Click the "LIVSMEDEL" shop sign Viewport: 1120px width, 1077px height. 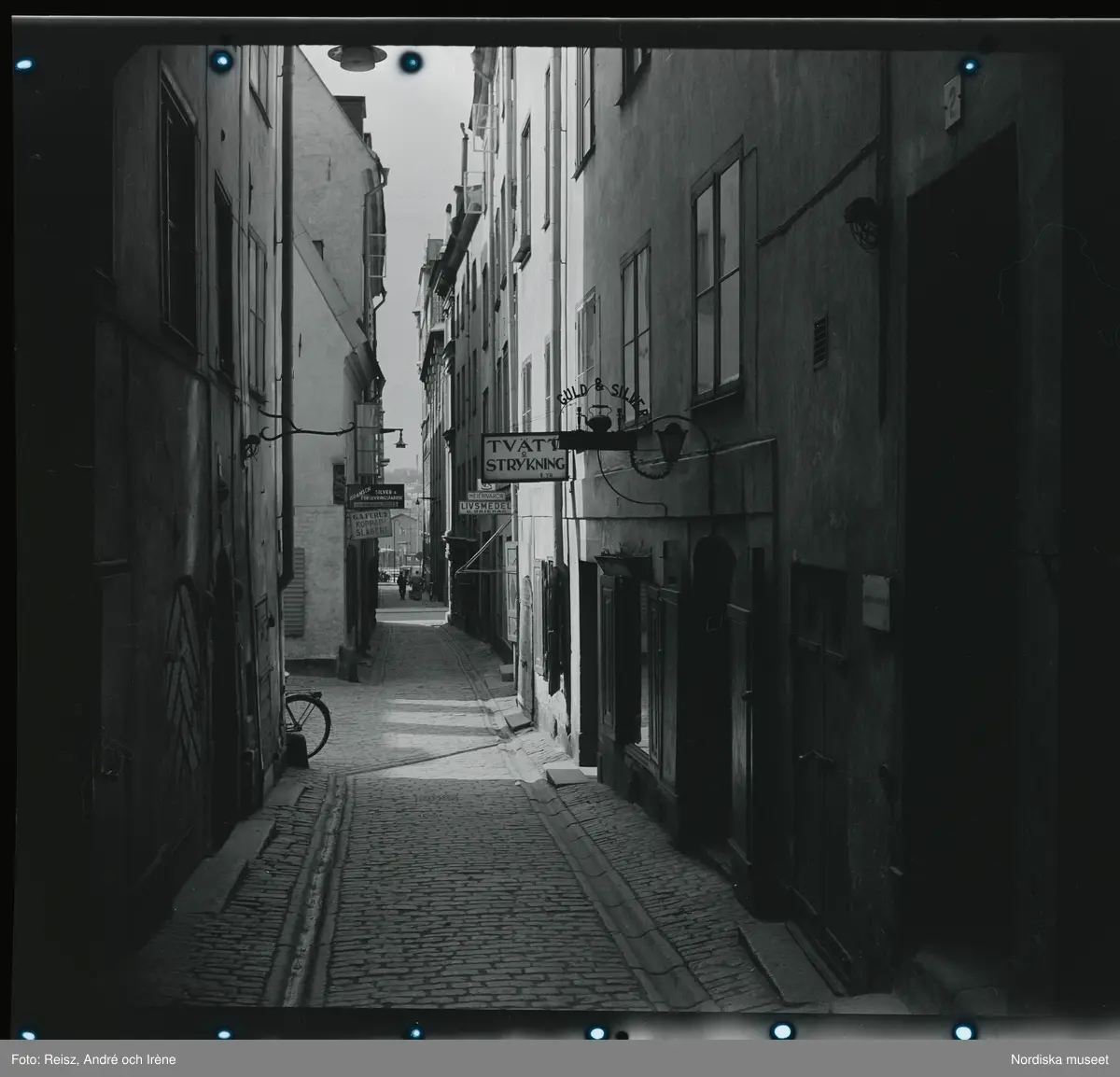(x=485, y=507)
